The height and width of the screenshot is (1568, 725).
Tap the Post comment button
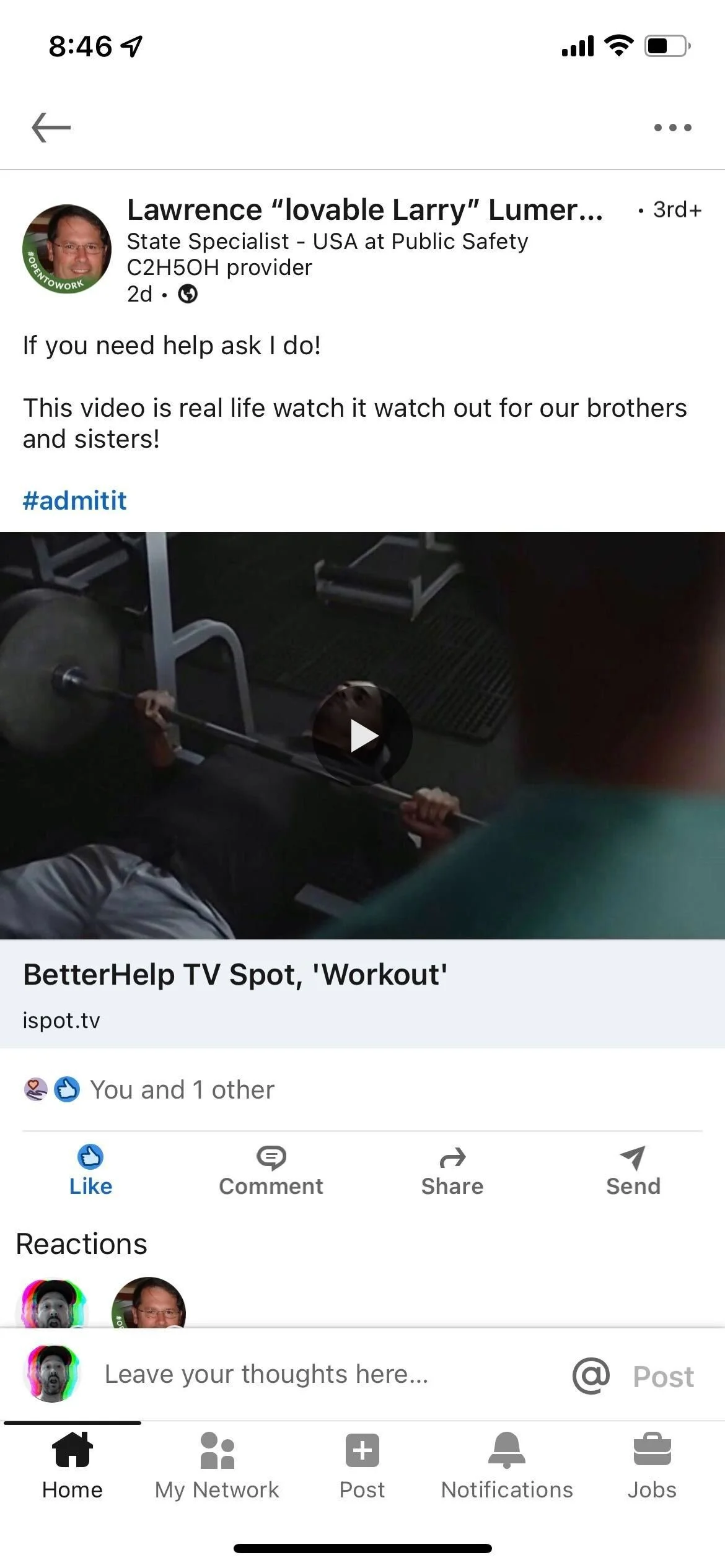(663, 1377)
